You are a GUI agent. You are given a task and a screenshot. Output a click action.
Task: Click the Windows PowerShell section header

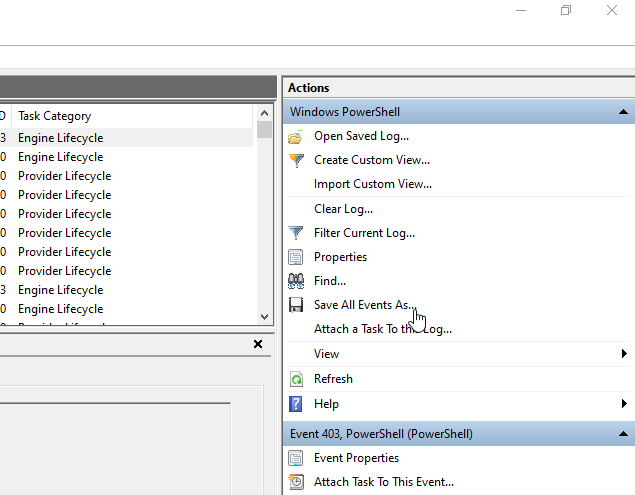click(x=459, y=112)
